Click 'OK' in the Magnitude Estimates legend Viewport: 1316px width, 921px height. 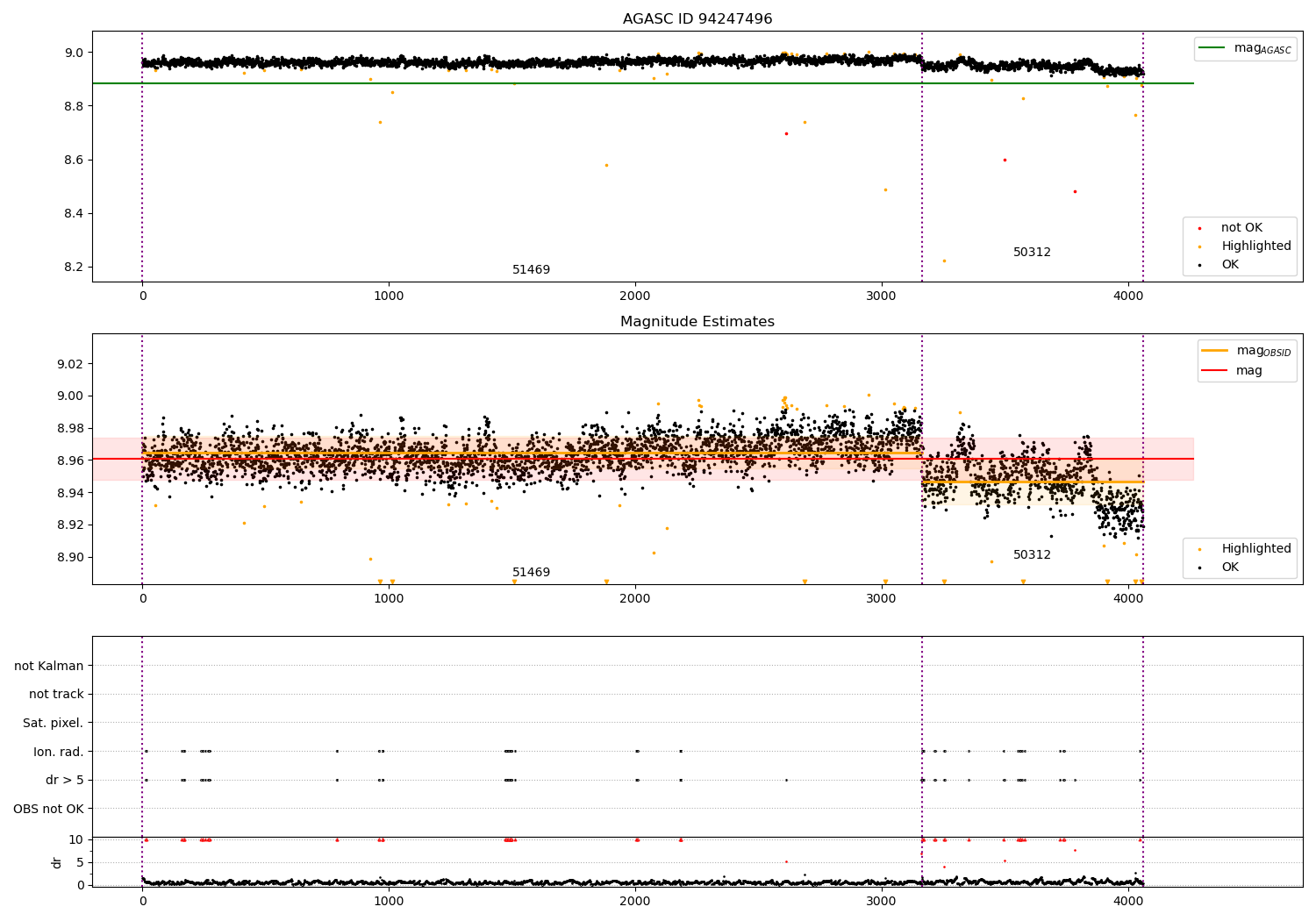(x=1230, y=568)
